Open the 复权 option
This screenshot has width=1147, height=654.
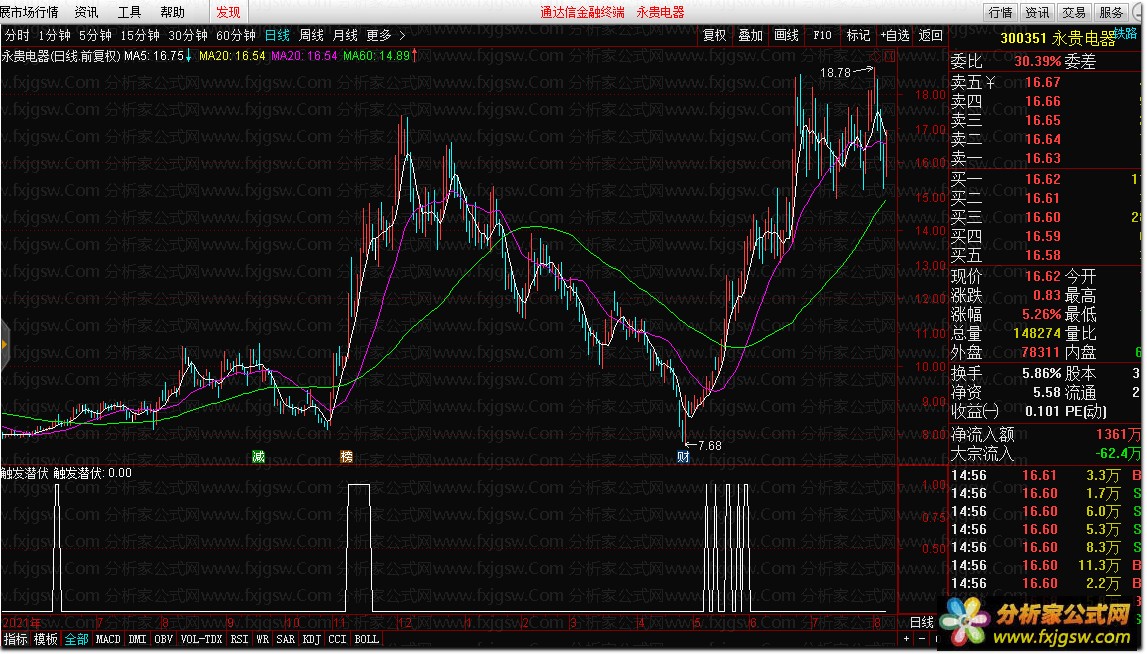click(x=714, y=35)
